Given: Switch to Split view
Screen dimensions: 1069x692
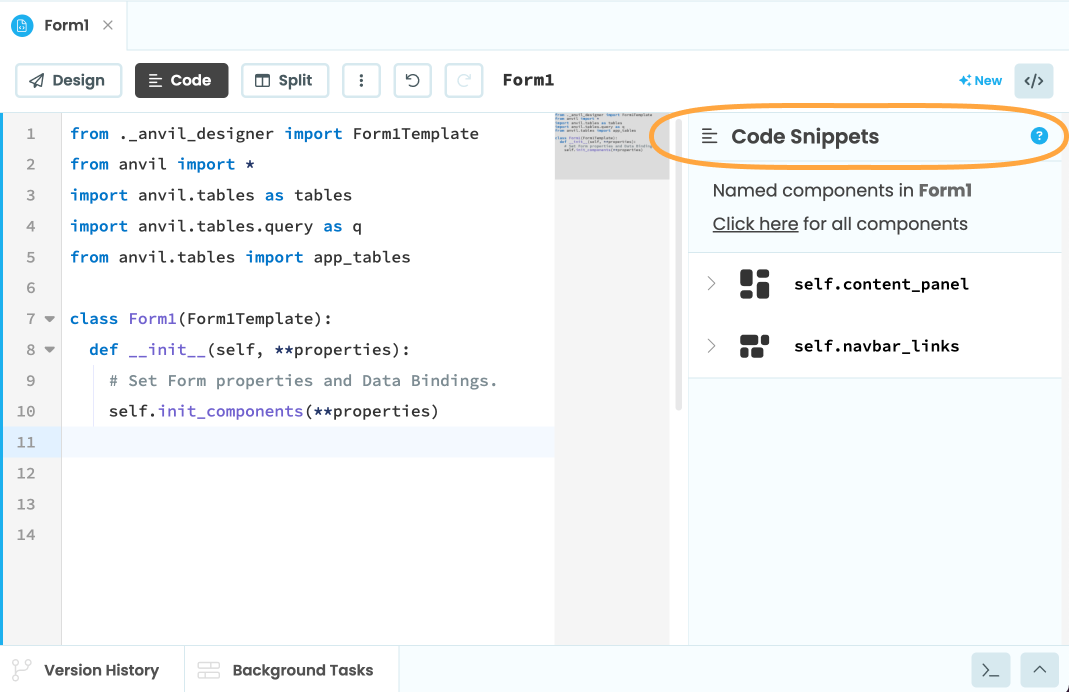Looking at the screenshot, I should 285,80.
